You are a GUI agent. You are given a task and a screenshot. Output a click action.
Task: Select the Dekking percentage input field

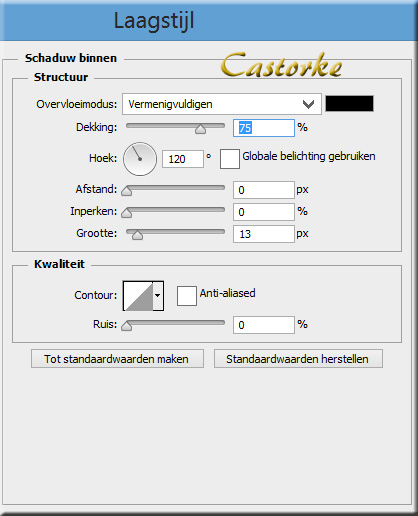pos(264,128)
